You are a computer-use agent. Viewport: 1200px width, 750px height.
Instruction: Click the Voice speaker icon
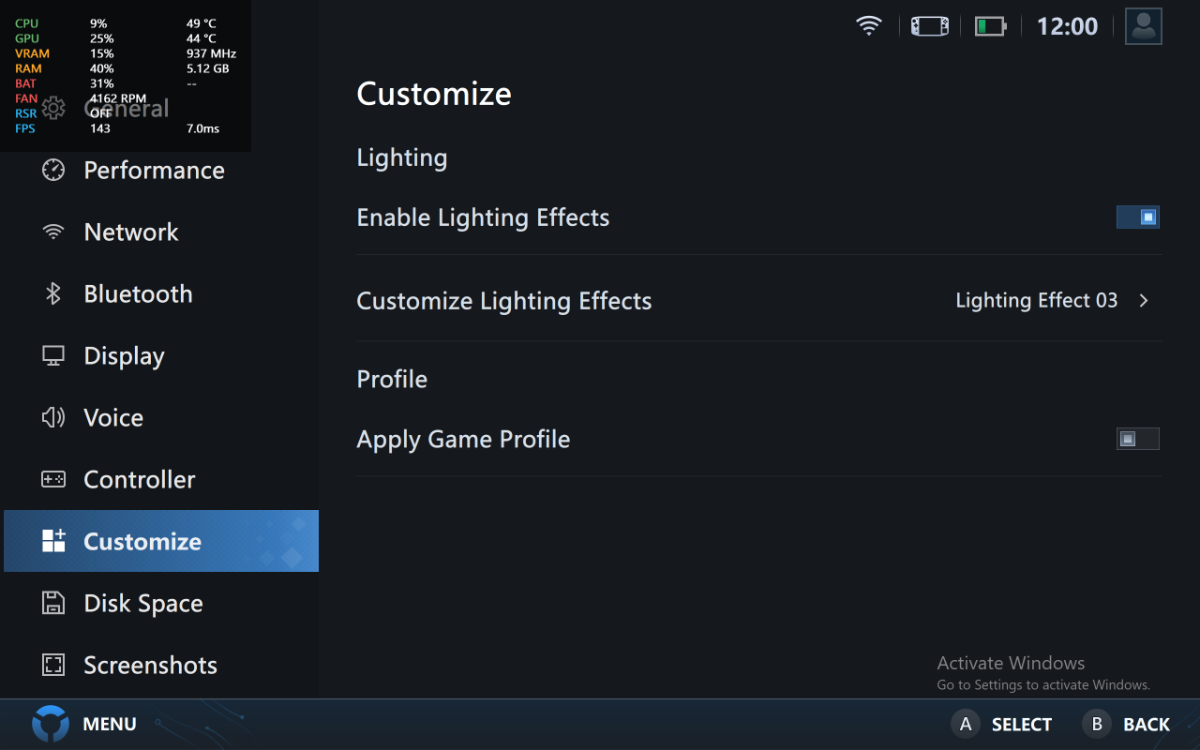[53, 418]
